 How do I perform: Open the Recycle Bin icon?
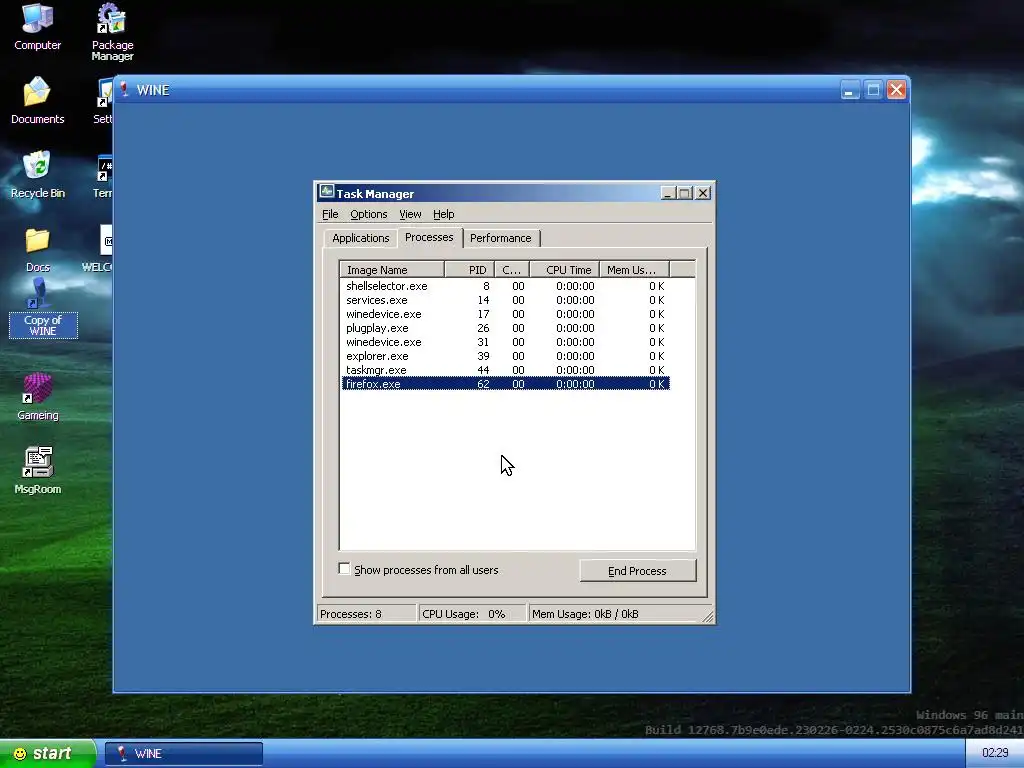click(x=37, y=174)
